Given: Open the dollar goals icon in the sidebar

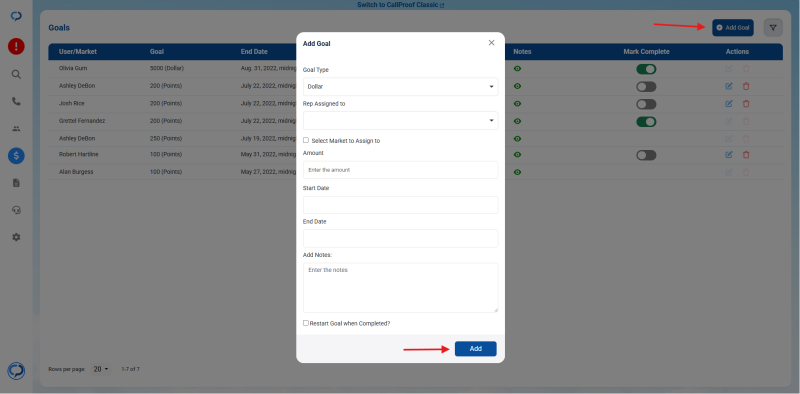Looking at the screenshot, I should click(x=16, y=156).
